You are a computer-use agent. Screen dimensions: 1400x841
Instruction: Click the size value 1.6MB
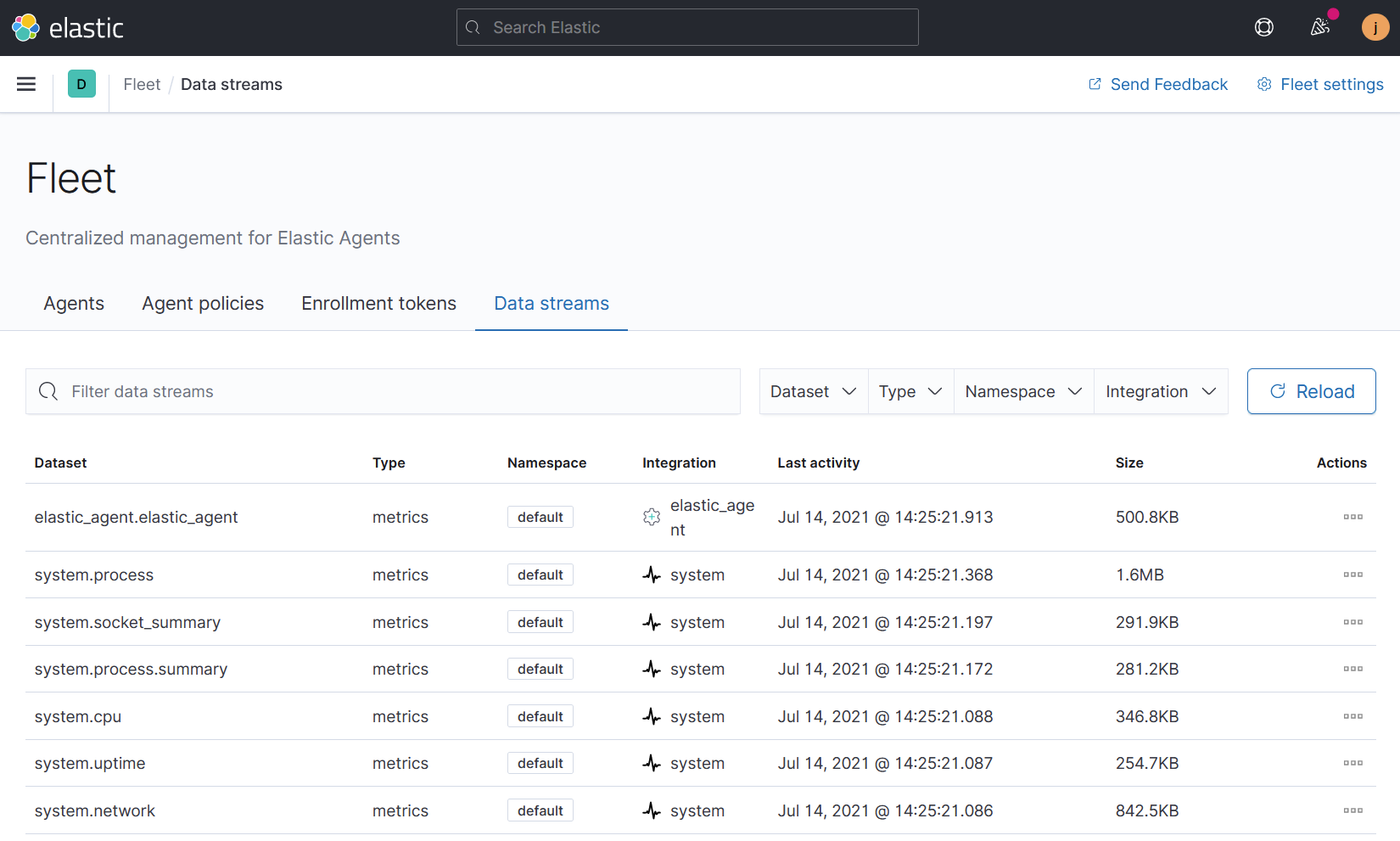[x=1140, y=575]
